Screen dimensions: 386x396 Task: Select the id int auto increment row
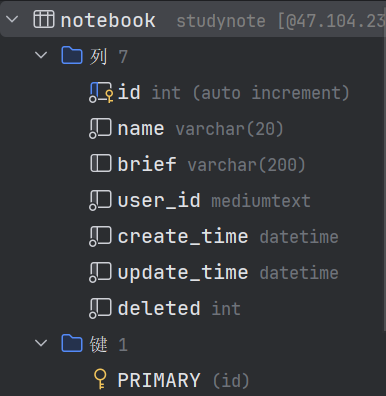pyautogui.click(x=233, y=93)
